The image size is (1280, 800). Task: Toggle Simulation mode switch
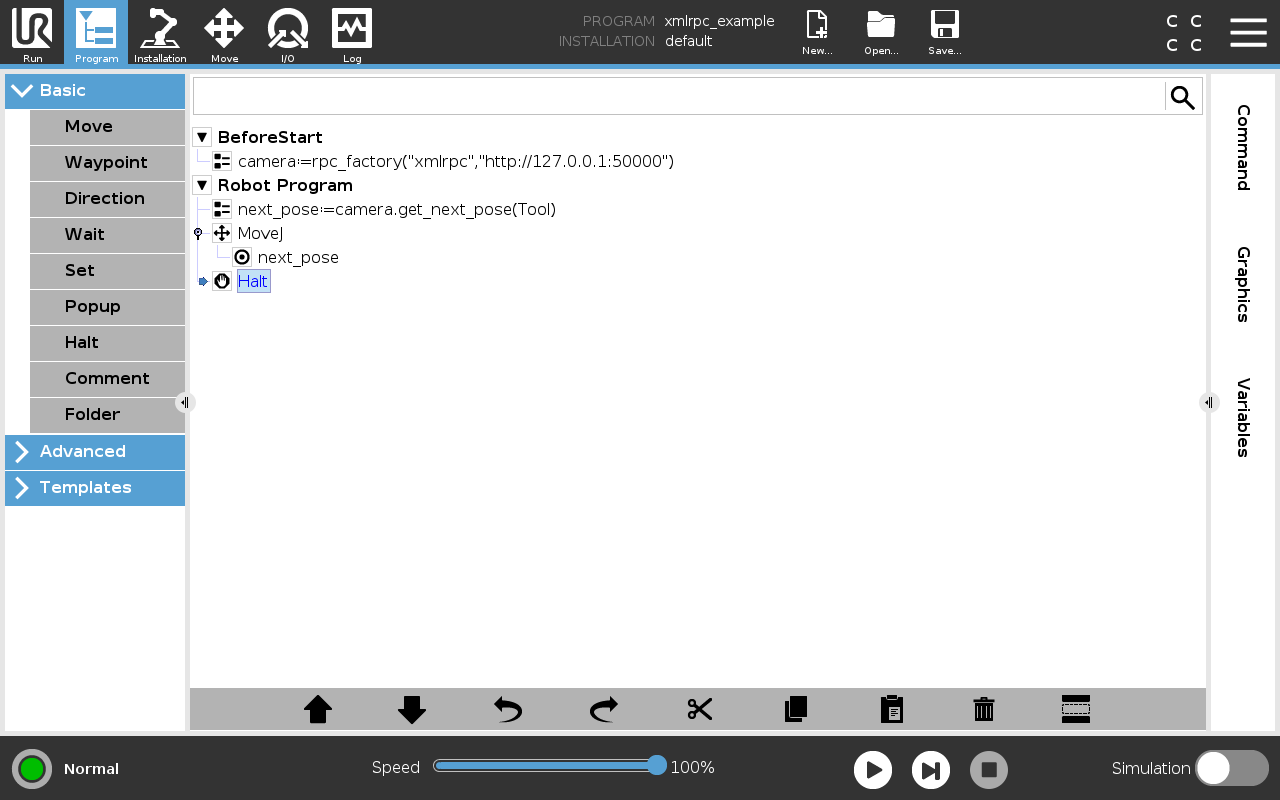[x=1232, y=768]
